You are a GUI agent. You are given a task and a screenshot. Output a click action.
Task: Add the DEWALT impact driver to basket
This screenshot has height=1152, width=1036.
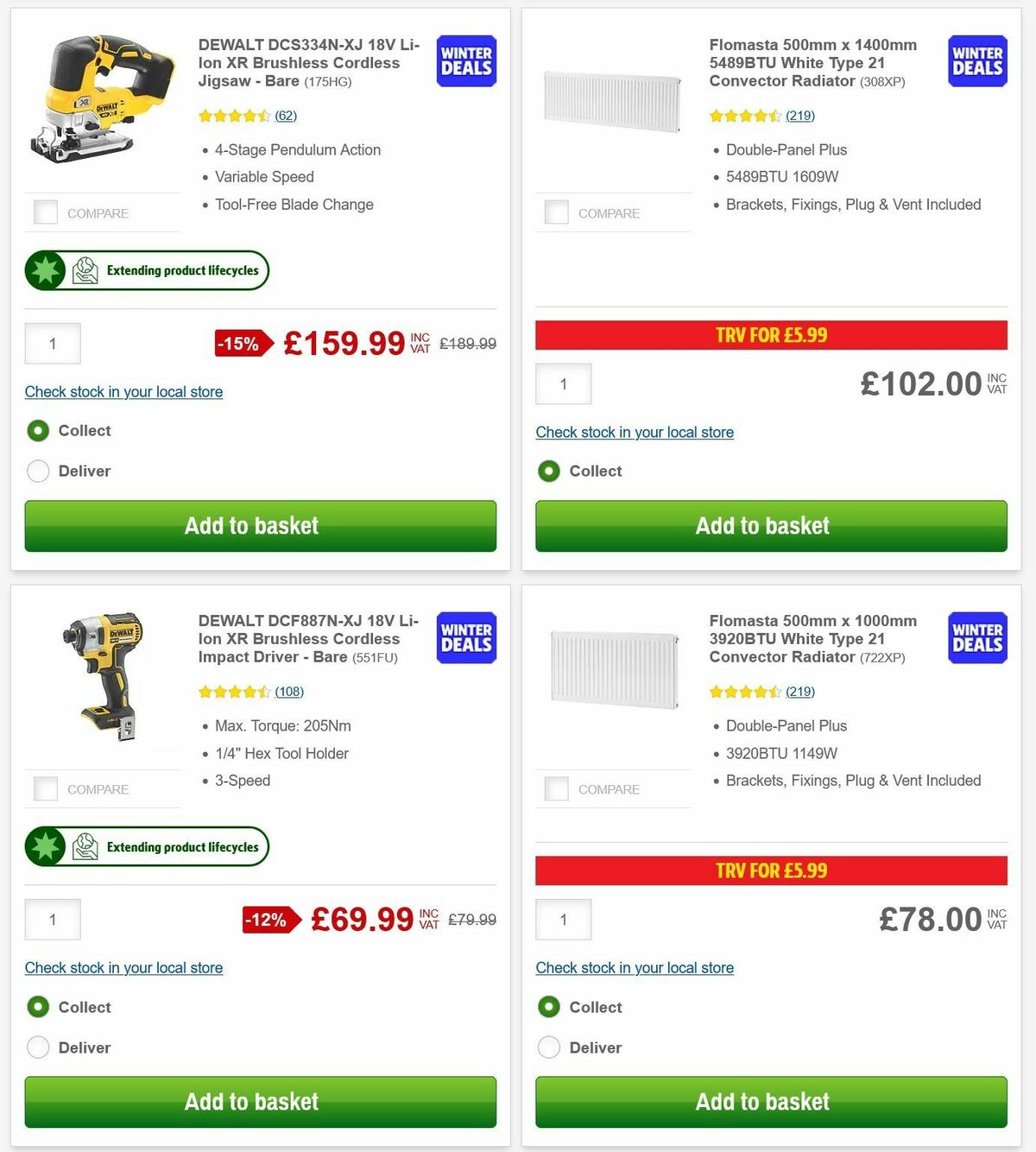[x=260, y=1102]
